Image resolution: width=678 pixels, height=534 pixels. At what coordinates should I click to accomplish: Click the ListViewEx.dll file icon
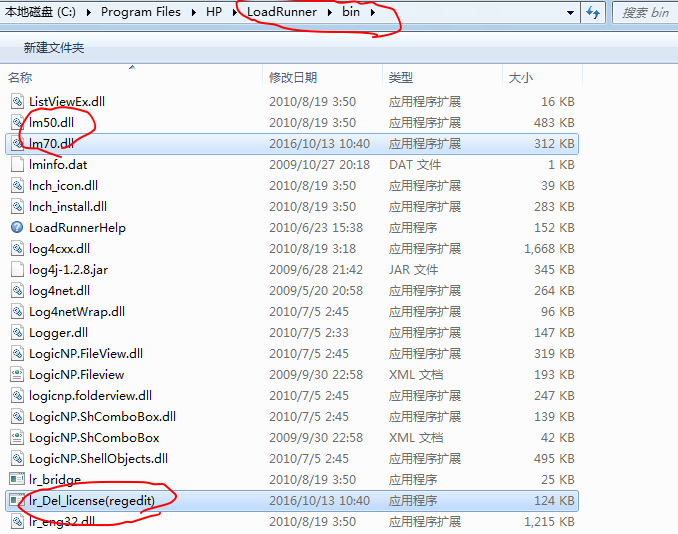[x=17, y=102]
